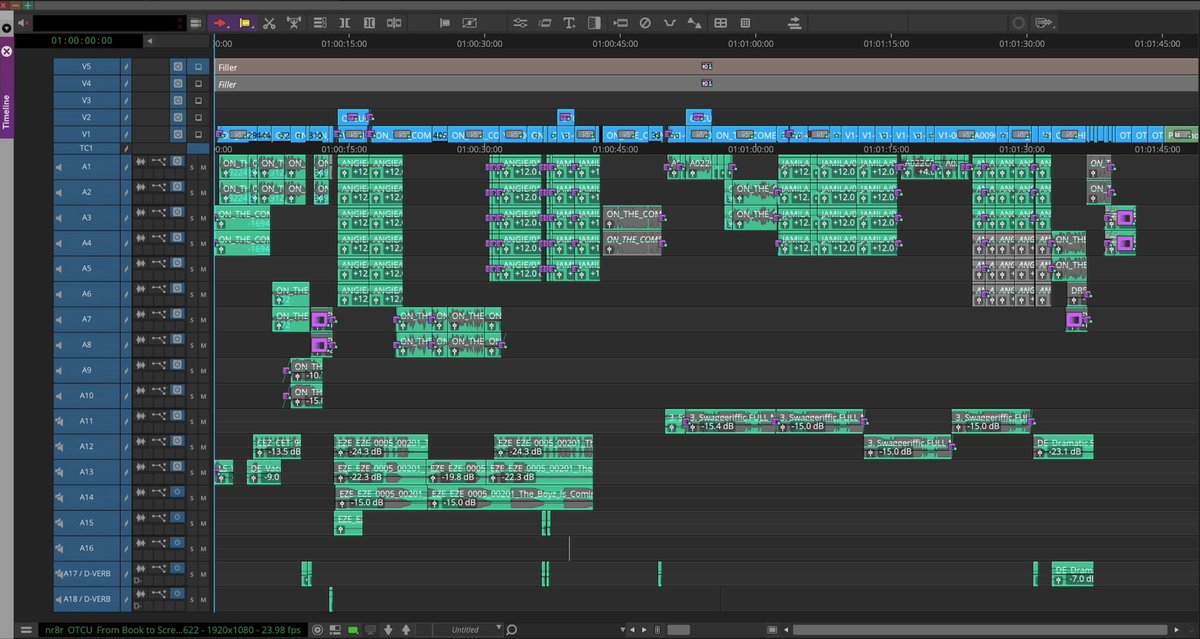The image size is (1200, 639).
Task: Click the 01:00:00:00 timecode display field
Action: [81, 41]
